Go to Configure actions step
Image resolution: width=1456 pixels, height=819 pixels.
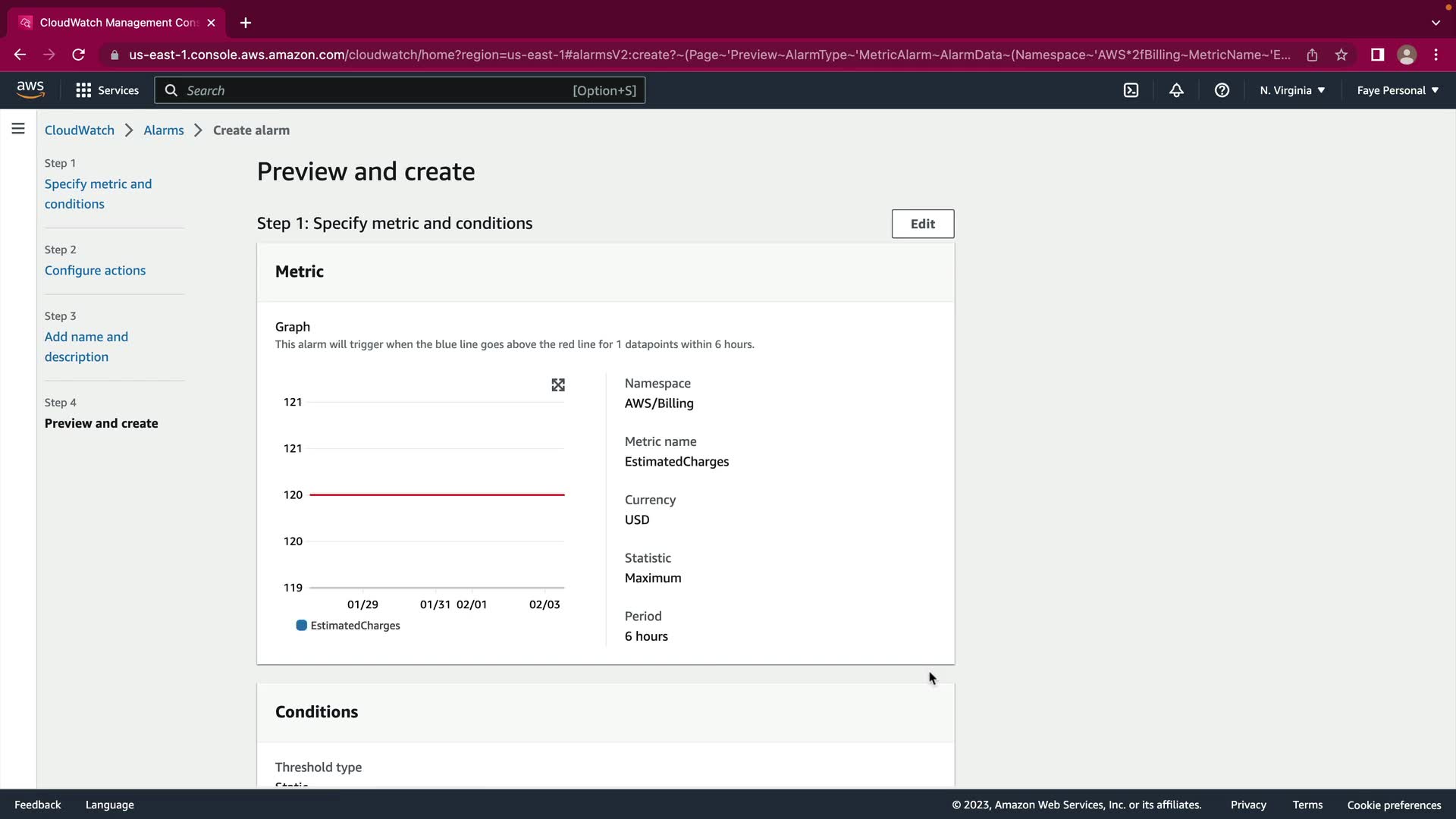tap(95, 271)
